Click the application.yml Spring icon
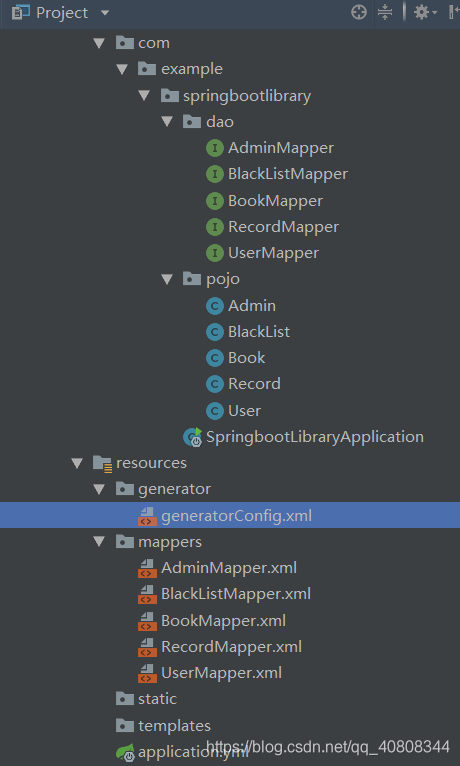This screenshot has height=766, width=460. (x=125, y=752)
